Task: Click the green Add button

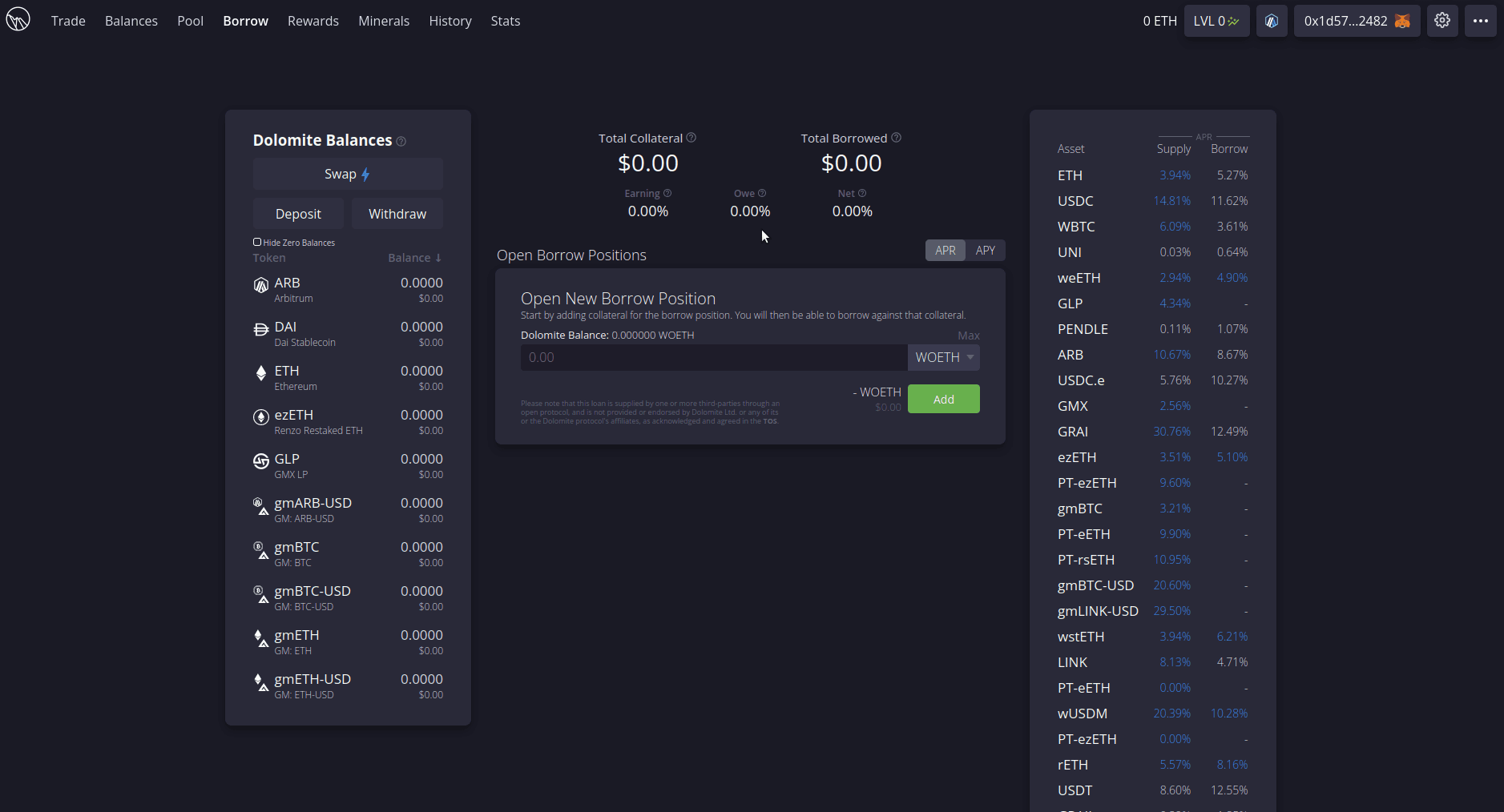Action: tap(944, 399)
